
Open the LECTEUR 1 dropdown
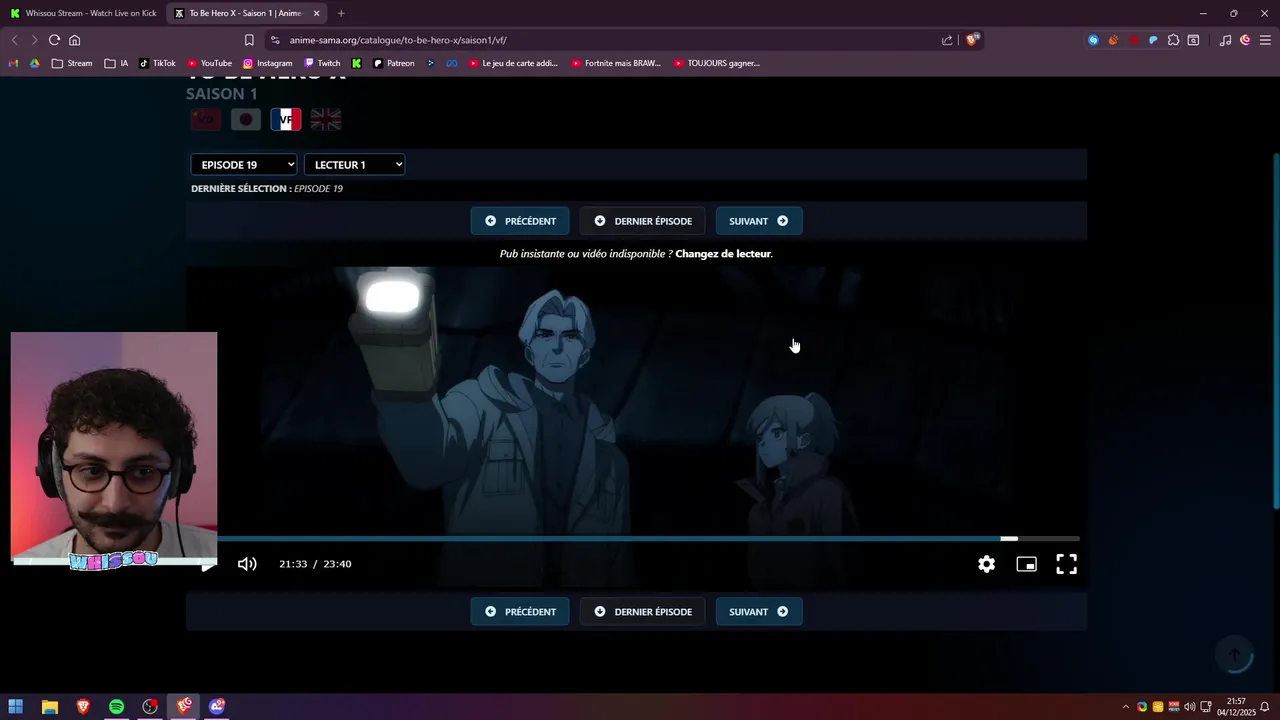[354, 165]
